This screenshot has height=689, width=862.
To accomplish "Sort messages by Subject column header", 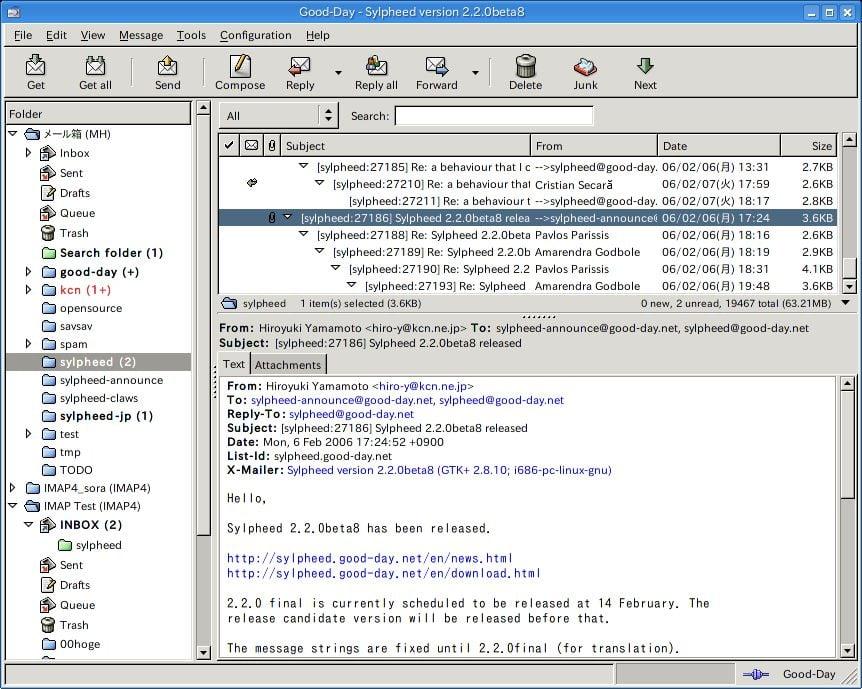I will click(406, 146).
